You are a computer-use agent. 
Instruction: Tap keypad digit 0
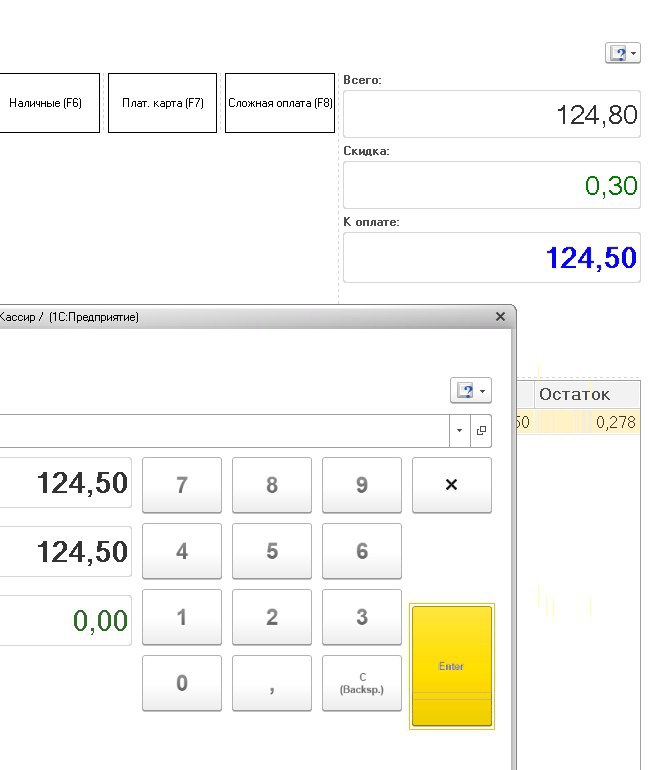click(182, 683)
